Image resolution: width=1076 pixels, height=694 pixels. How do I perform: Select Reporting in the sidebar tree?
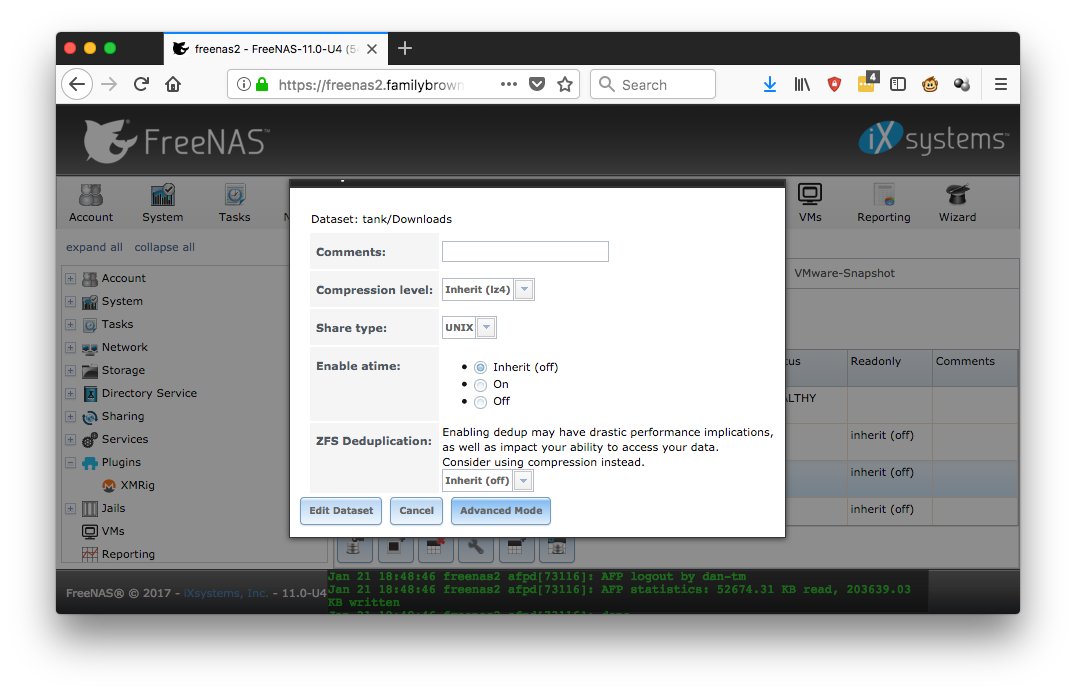click(x=128, y=554)
